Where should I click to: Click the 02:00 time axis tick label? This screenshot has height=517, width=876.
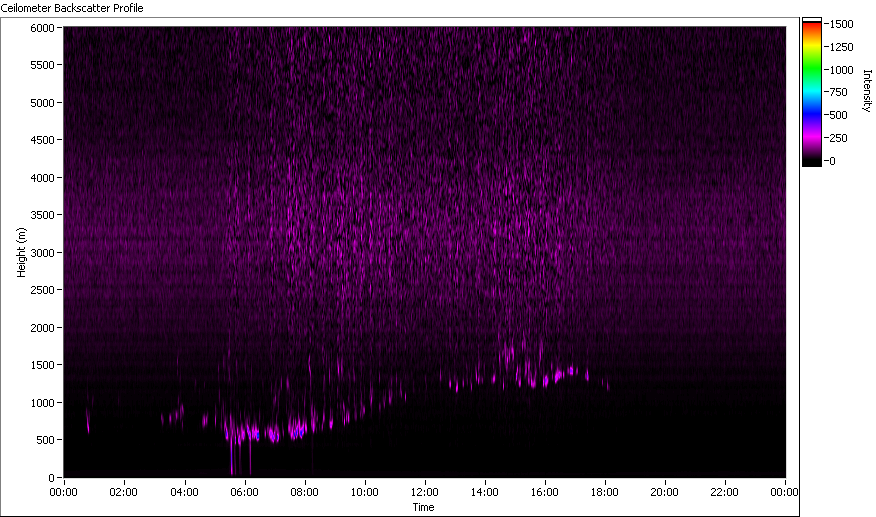pos(123,492)
